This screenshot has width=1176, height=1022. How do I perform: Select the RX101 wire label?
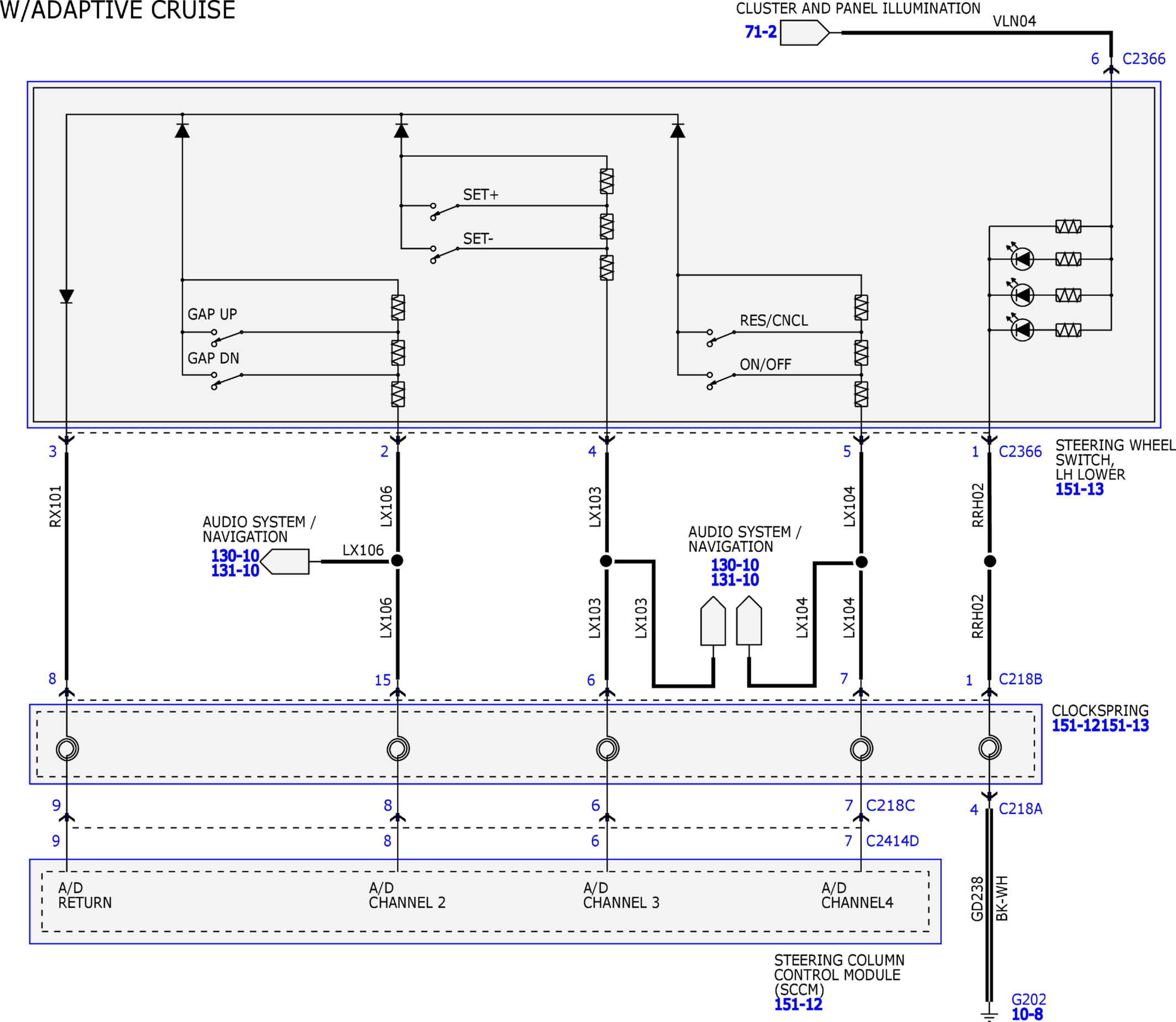click(x=55, y=506)
